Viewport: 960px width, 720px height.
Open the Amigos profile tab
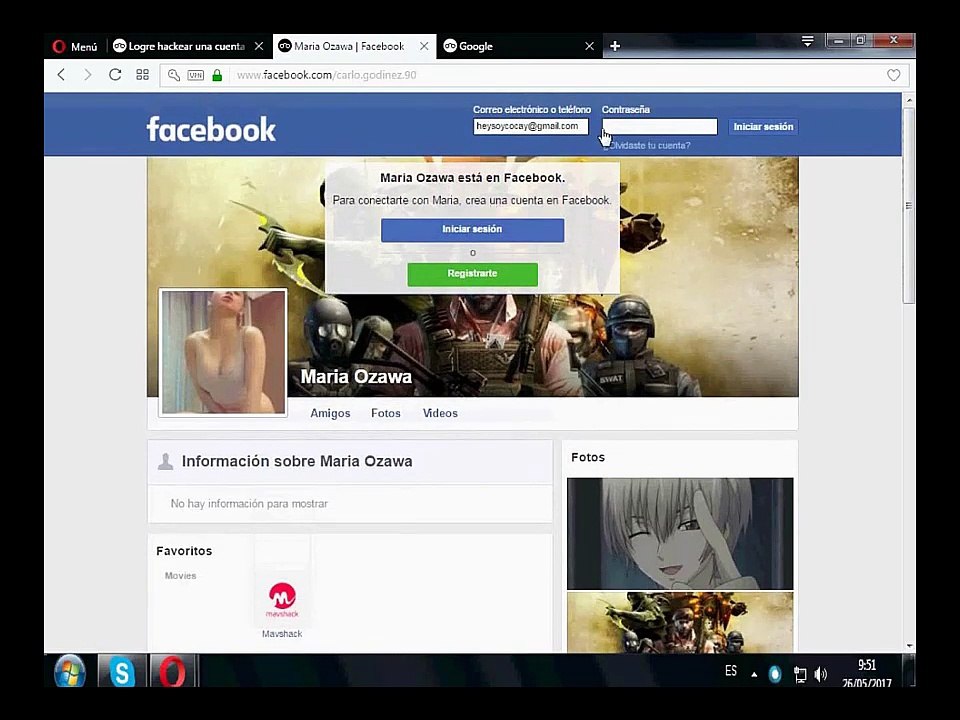click(330, 413)
